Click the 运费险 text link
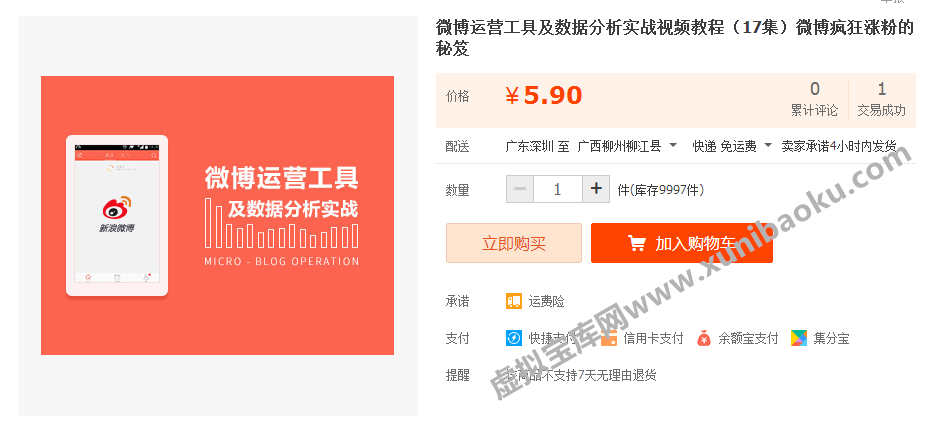This screenshot has width=931, height=430. (x=547, y=301)
